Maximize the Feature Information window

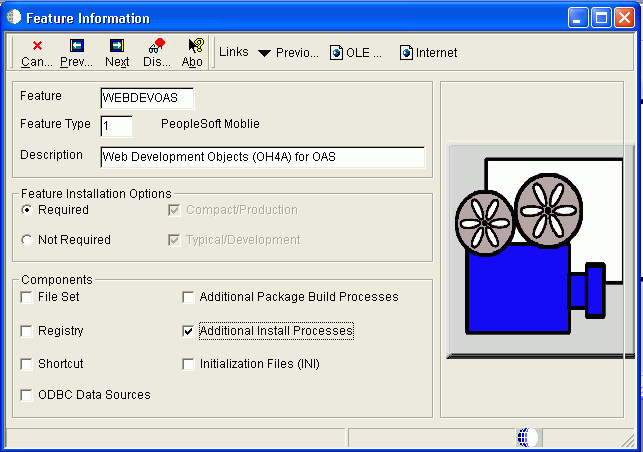tap(601, 18)
